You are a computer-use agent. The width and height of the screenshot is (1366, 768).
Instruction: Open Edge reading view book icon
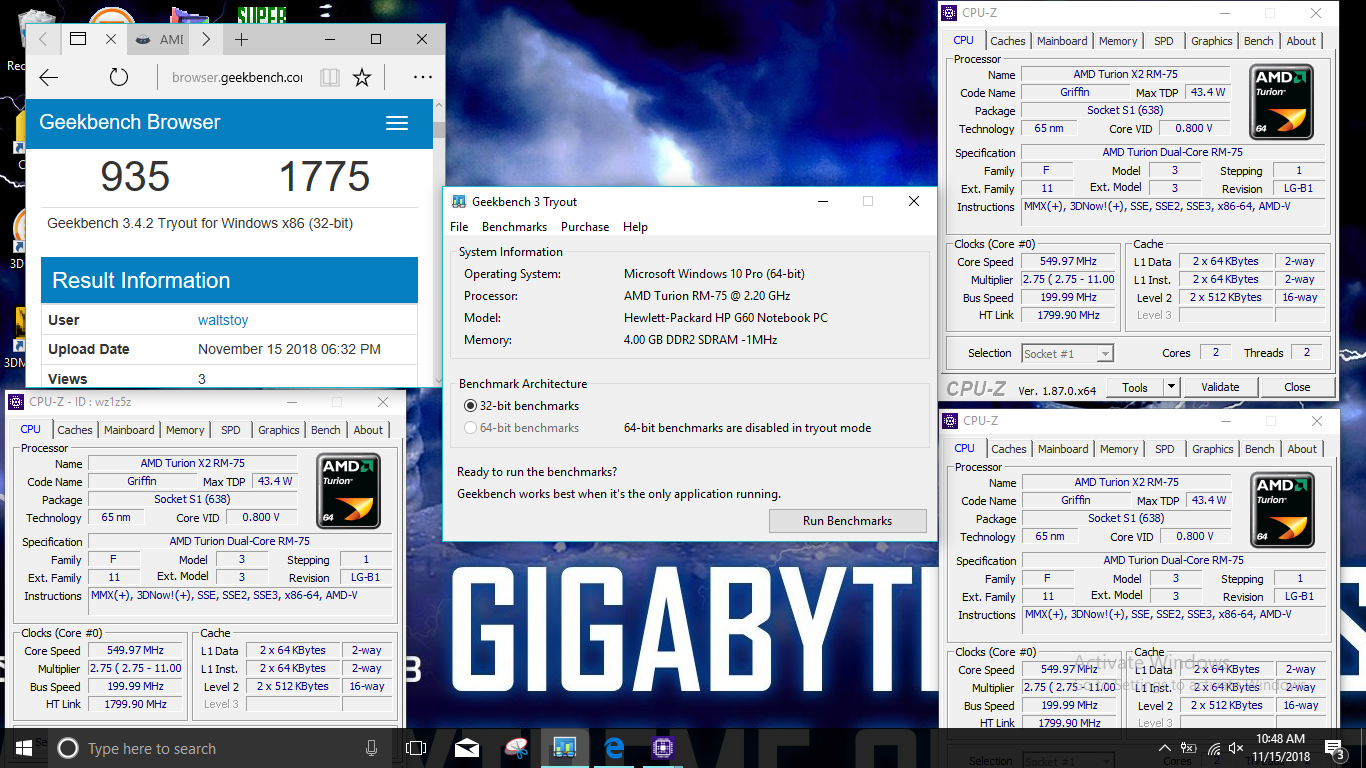pos(330,77)
